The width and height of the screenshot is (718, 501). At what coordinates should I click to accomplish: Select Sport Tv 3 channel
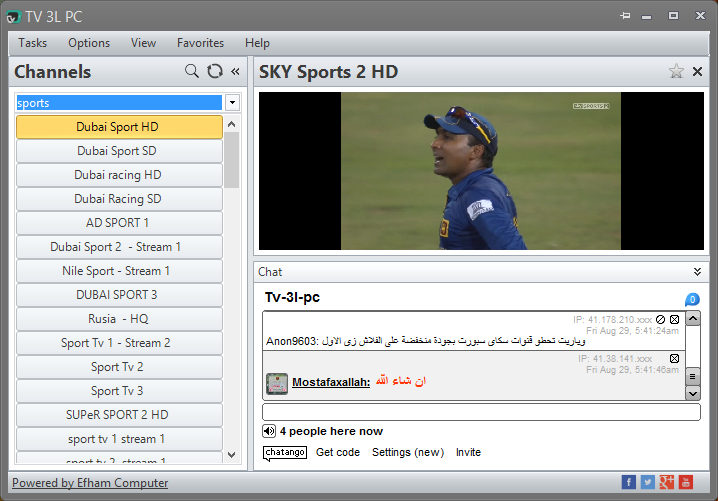tap(119, 391)
